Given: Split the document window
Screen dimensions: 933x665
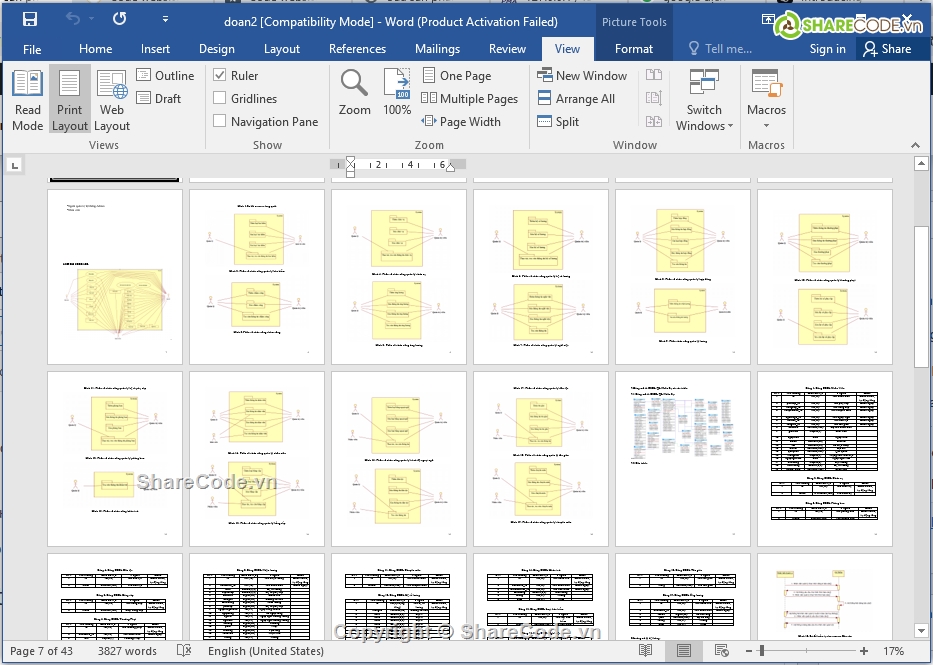Looking at the screenshot, I should point(558,121).
